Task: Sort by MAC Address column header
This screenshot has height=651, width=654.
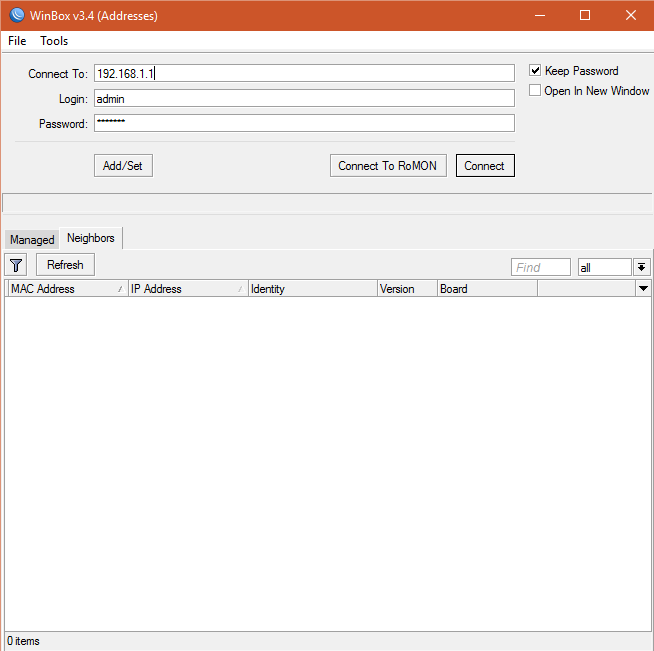Action: click(x=68, y=289)
